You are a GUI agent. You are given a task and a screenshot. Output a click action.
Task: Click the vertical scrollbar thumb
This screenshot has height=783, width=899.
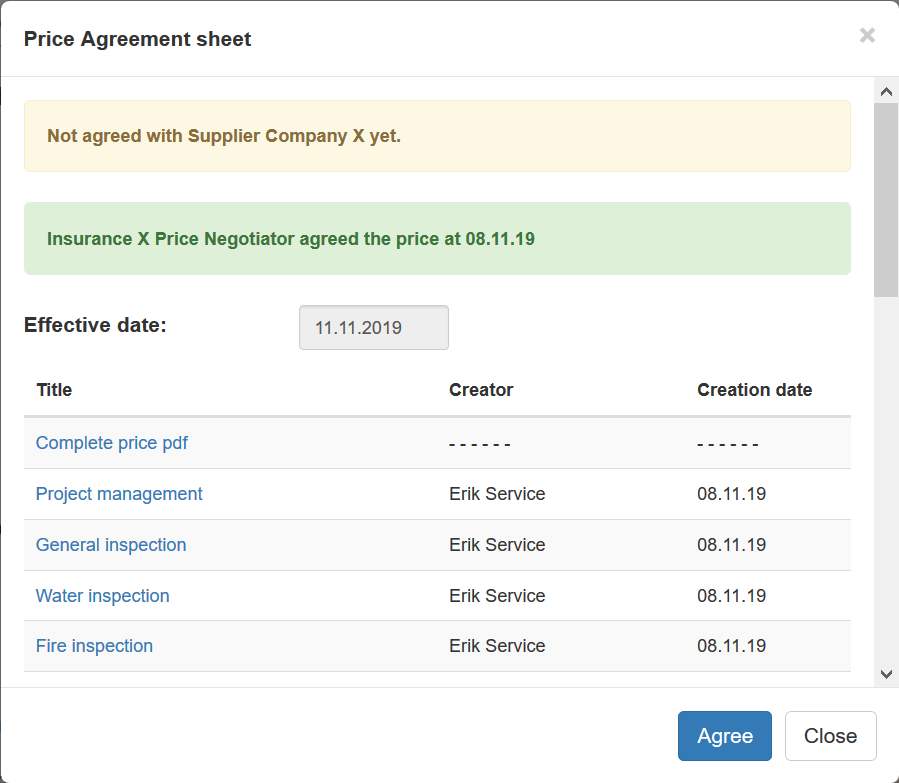885,200
